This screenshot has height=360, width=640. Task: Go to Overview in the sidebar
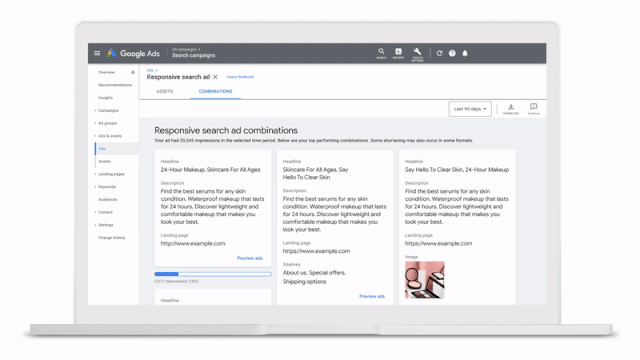[106, 72]
